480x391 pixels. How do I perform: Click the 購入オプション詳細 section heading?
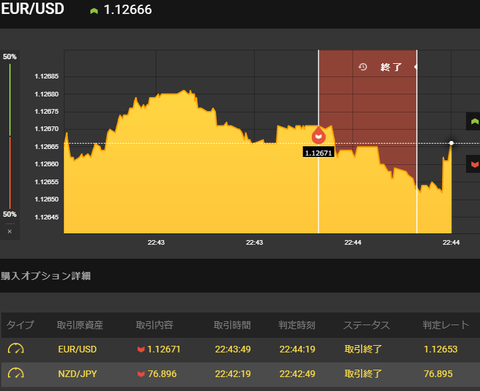click(46, 276)
